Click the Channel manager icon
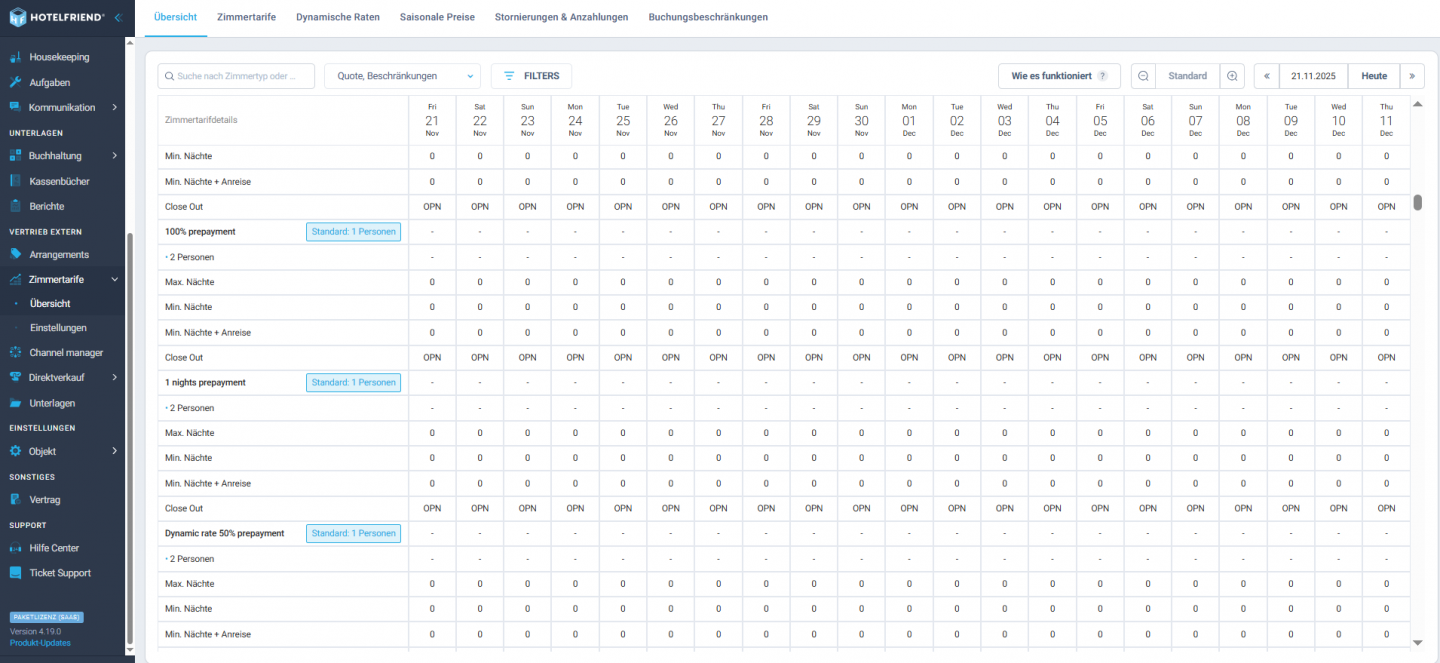Screen dimensions: 1440x663 [x=16, y=353]
